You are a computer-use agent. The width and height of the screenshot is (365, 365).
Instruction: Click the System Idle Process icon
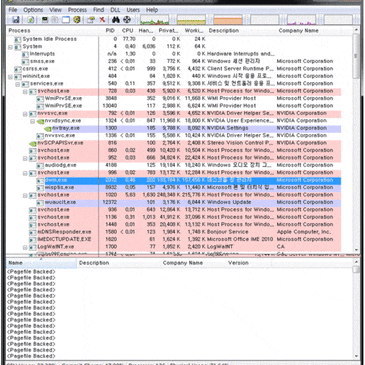(x=18, y=39)
